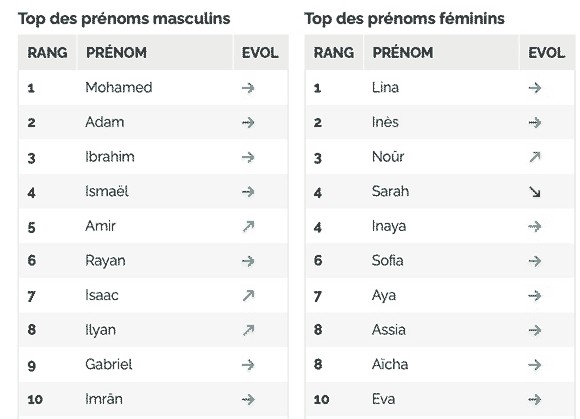Select the RANG header in masculine table
The height and width of the screenshot is (419, 580).
pyautogui.click(x=47, y=53)
